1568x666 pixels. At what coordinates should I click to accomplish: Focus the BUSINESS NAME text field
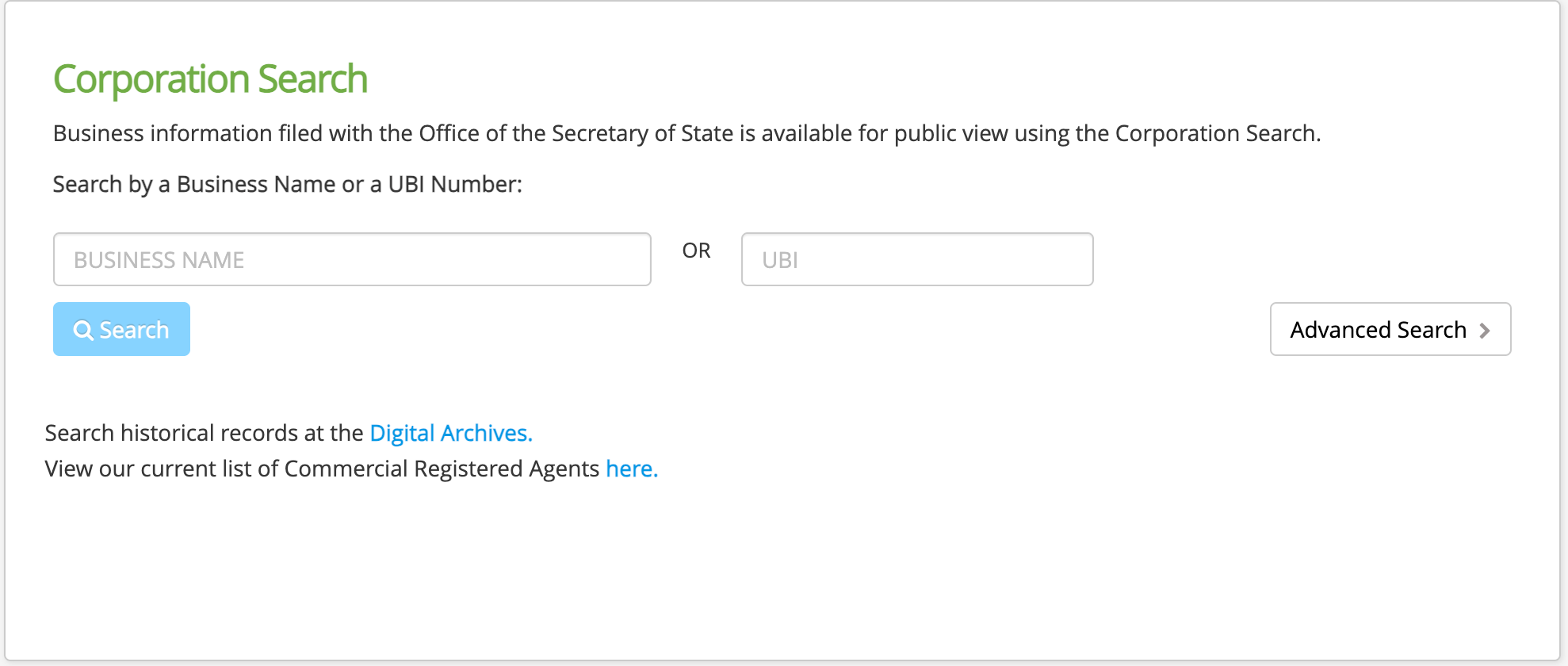352,259
